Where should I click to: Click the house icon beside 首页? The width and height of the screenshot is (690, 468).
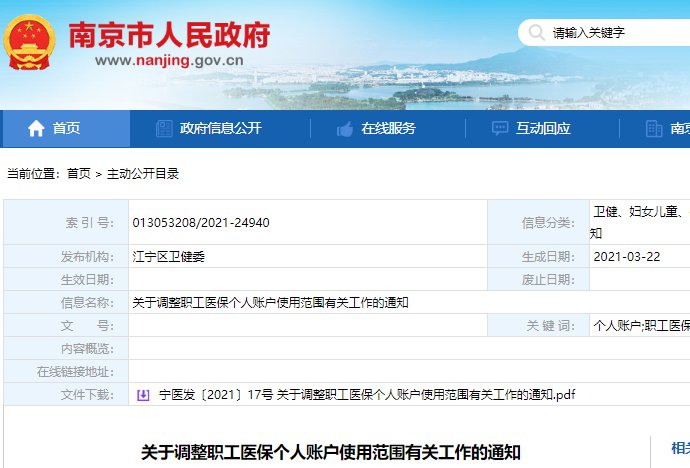coord(36,128)
